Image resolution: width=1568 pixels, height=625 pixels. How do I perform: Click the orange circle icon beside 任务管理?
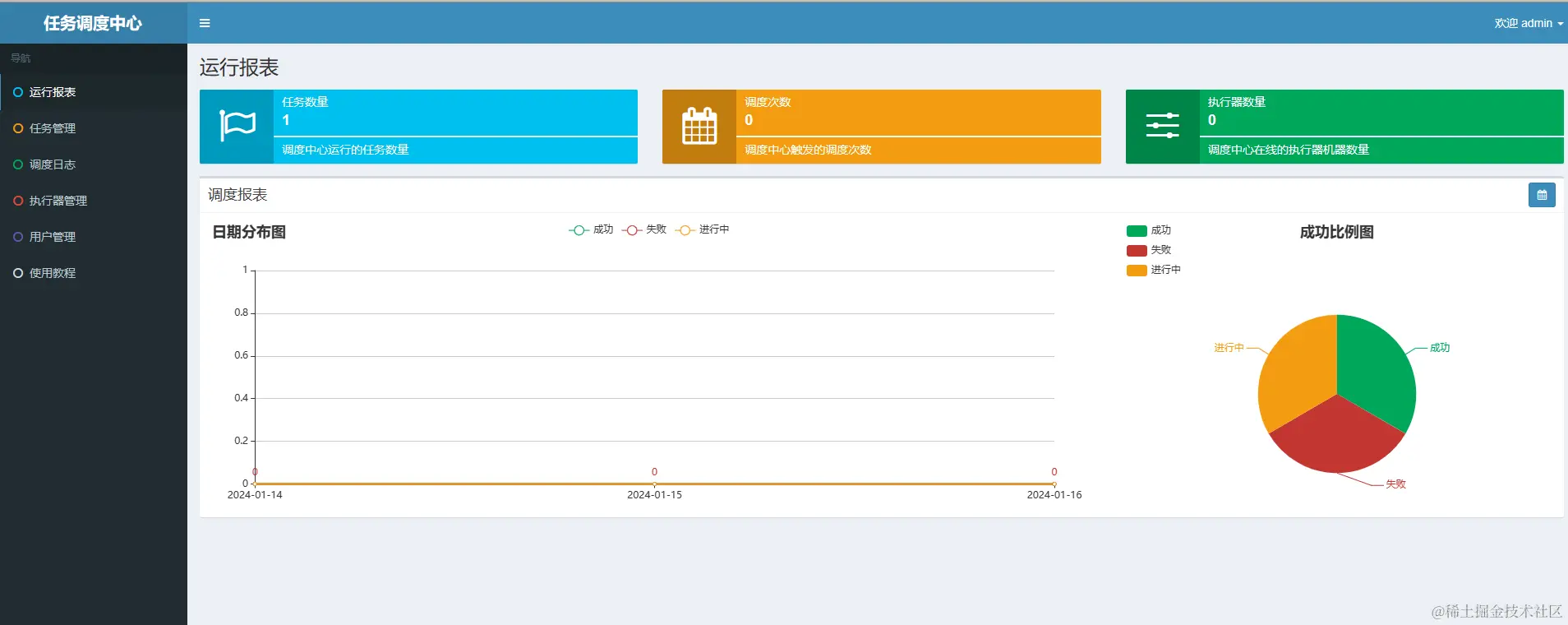pos(18,128)
